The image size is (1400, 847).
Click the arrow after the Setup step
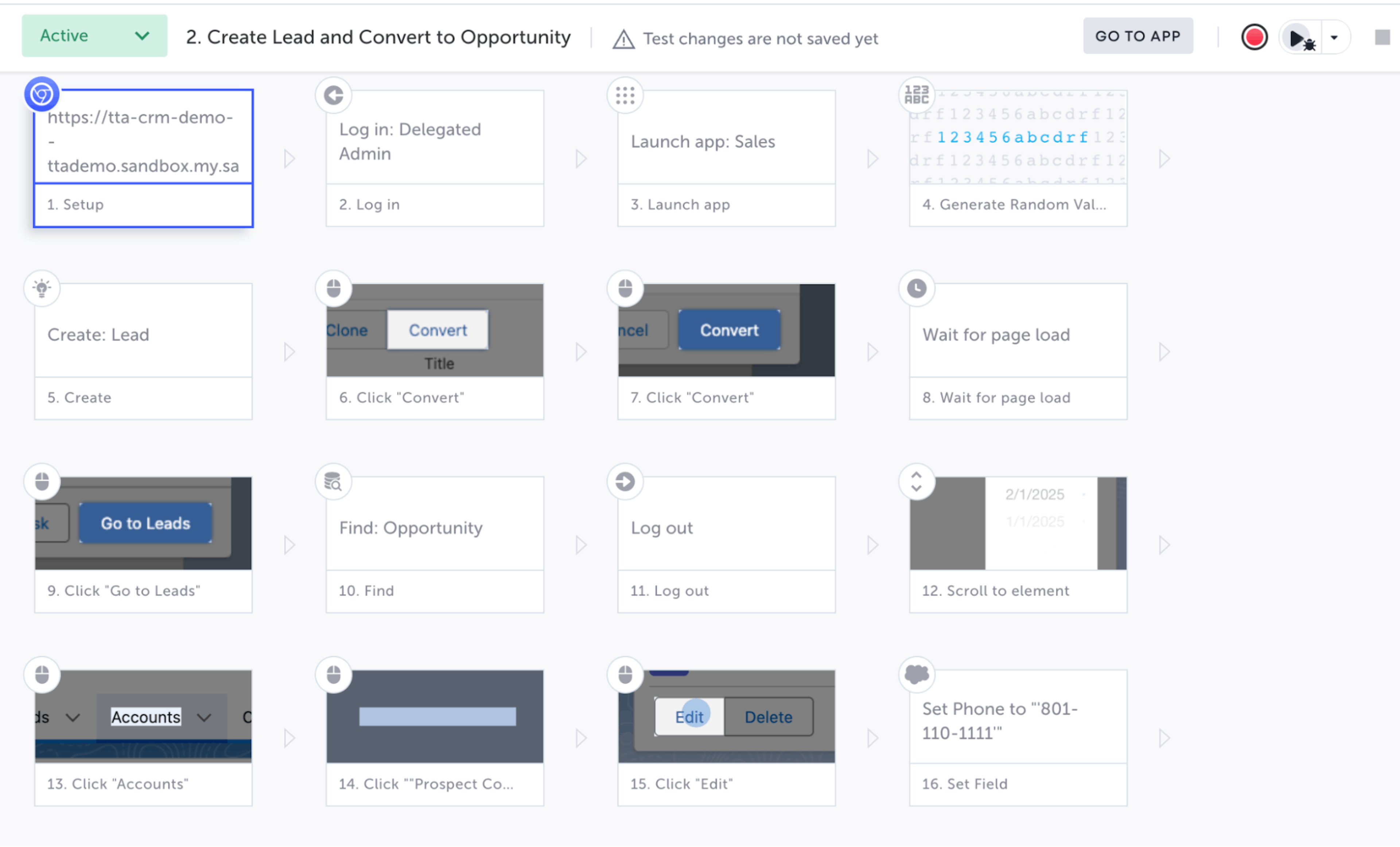(289, 159)
